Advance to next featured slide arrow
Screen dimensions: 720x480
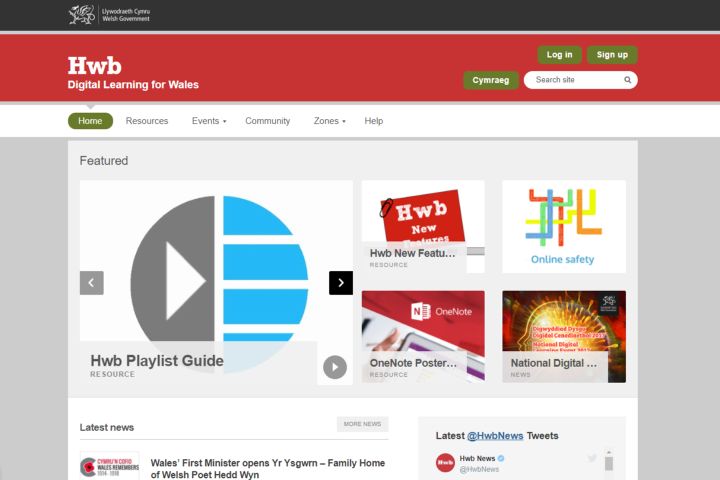tap(341, 283)
